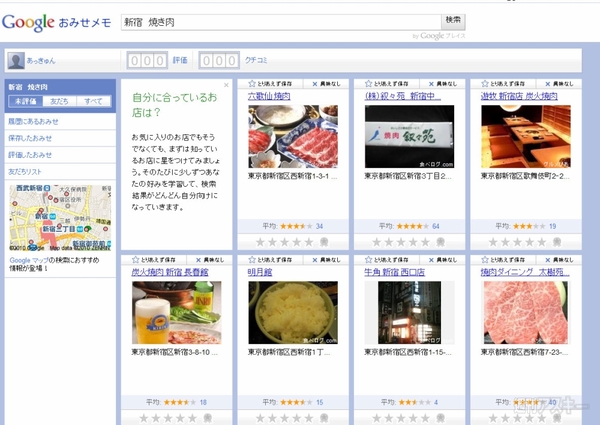Click the gray bad-rating icon for 六歌仙 焼肉
The width and height of the screenshot is (600, 425).
(x=324, y=242)
